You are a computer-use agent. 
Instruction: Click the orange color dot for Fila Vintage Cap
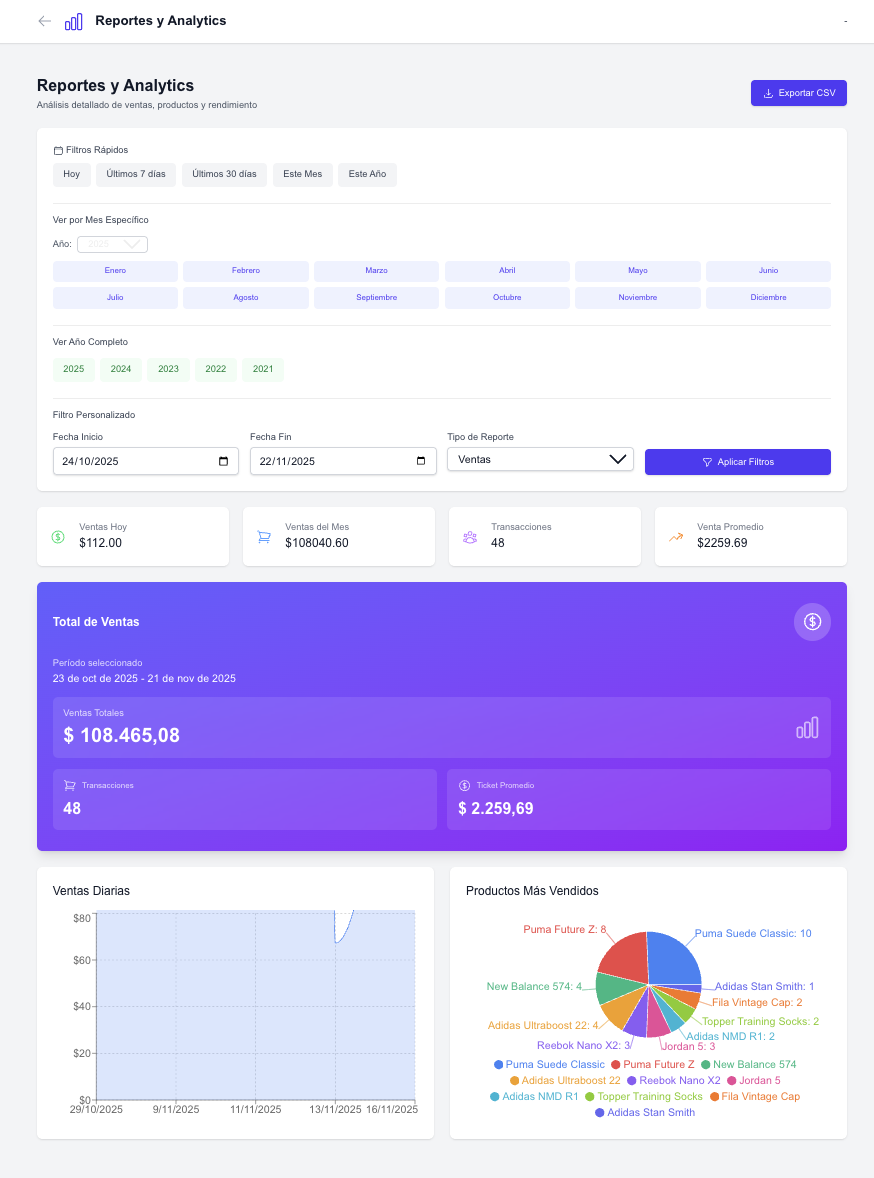tap(714, 1097)
